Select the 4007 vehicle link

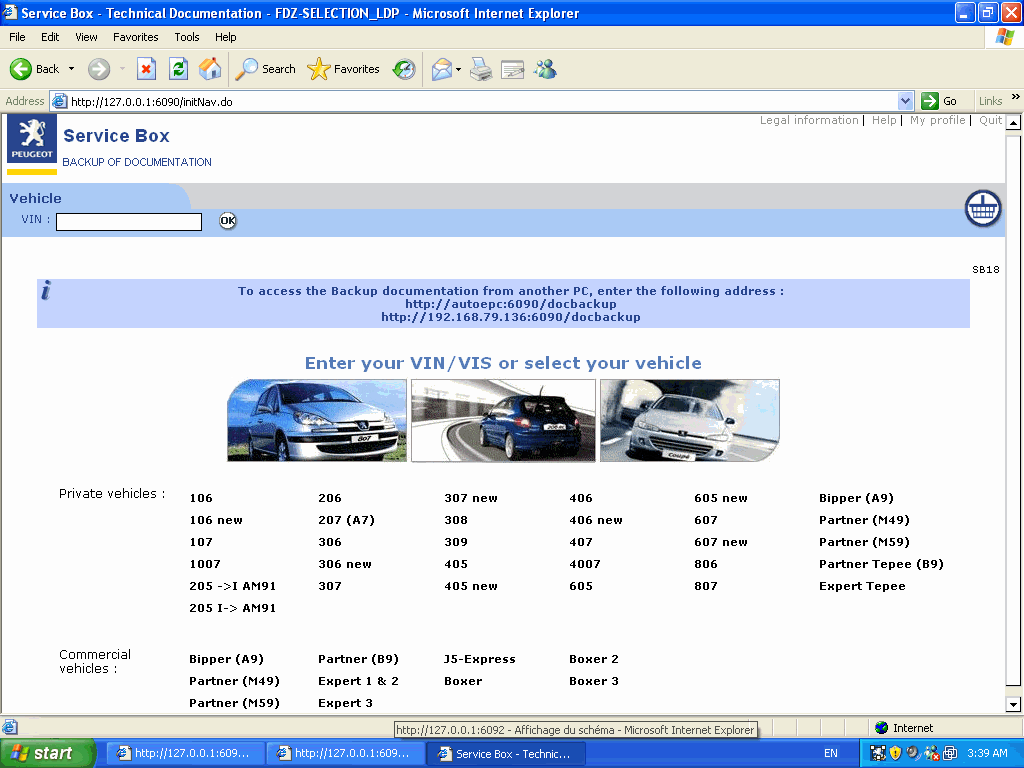coord(585,564)
